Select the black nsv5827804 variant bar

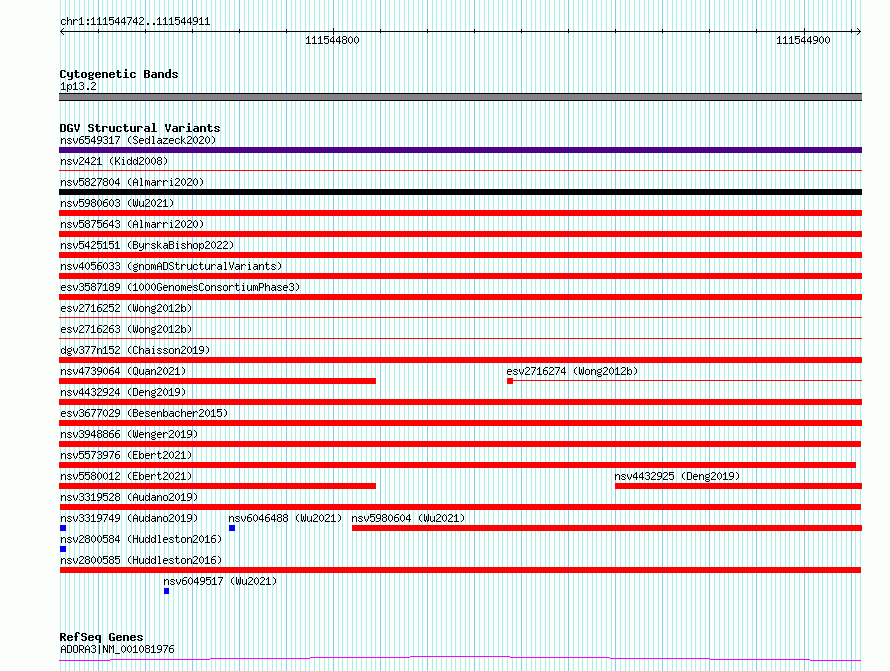pos(460,192)
